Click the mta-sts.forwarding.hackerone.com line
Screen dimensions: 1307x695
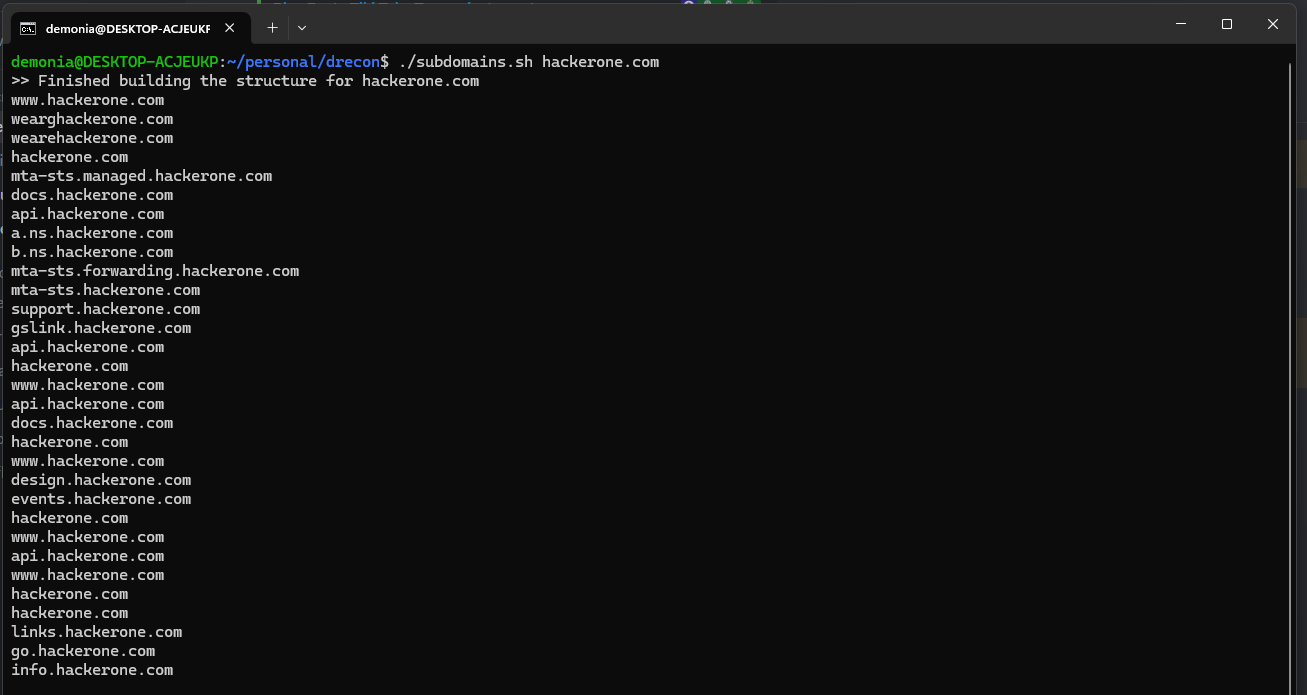pyautogui.click(x=155, y=271)
